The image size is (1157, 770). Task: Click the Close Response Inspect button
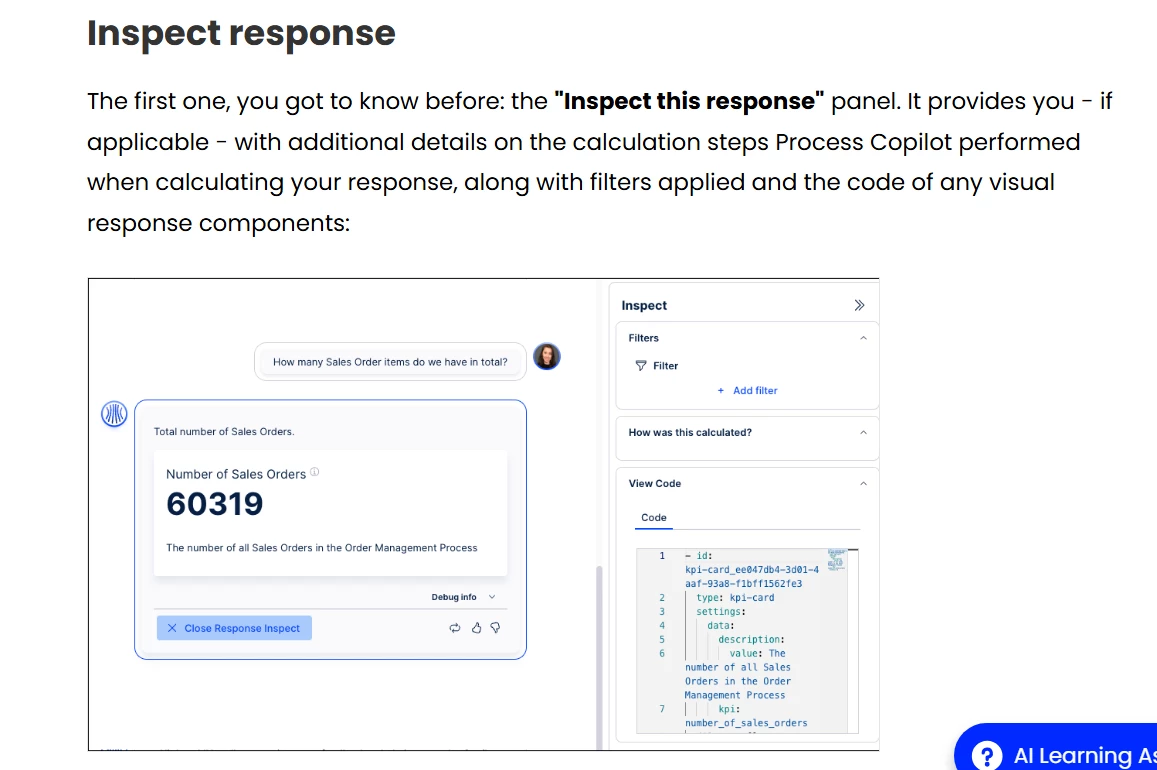[x=234, y=628]
